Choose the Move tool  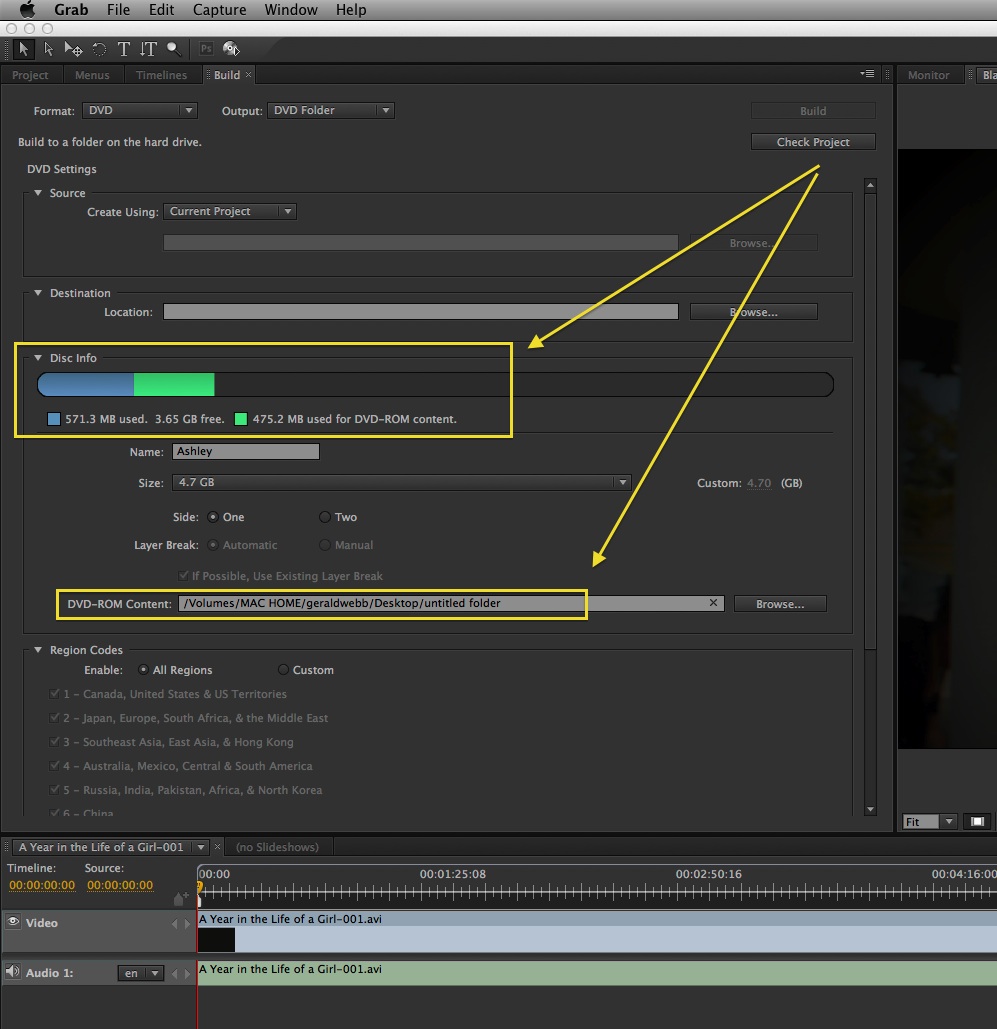click(x=73, y=49)
